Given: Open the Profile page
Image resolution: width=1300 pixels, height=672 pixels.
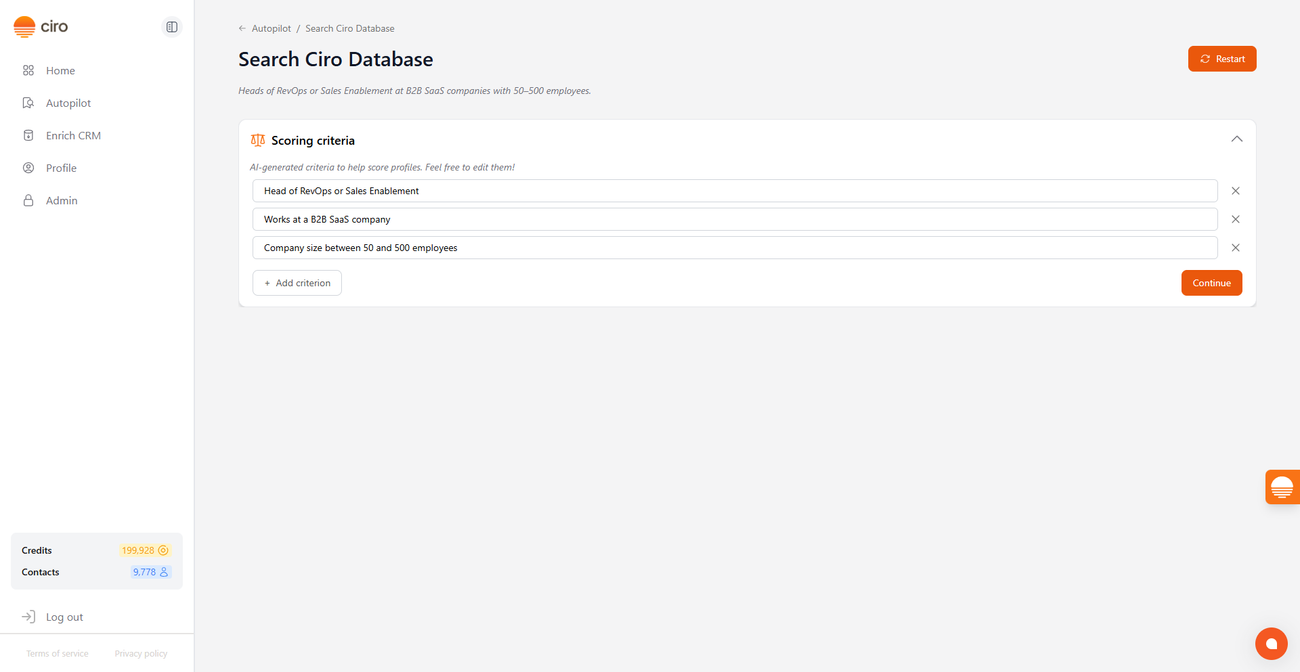Looking at the screenshot, I should click(61, 168).
